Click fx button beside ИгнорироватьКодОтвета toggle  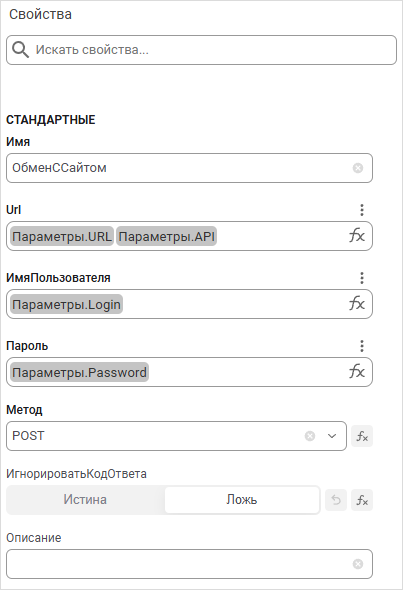362,500
